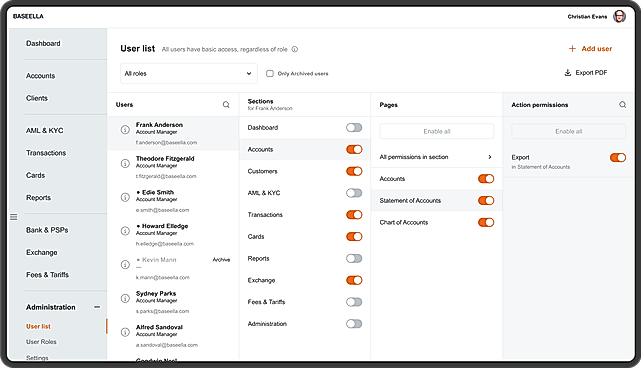Image resolution: width=641 pixels, height=368 pixels.
Task: Expand All permissions in section chevron
Action: 490,157
